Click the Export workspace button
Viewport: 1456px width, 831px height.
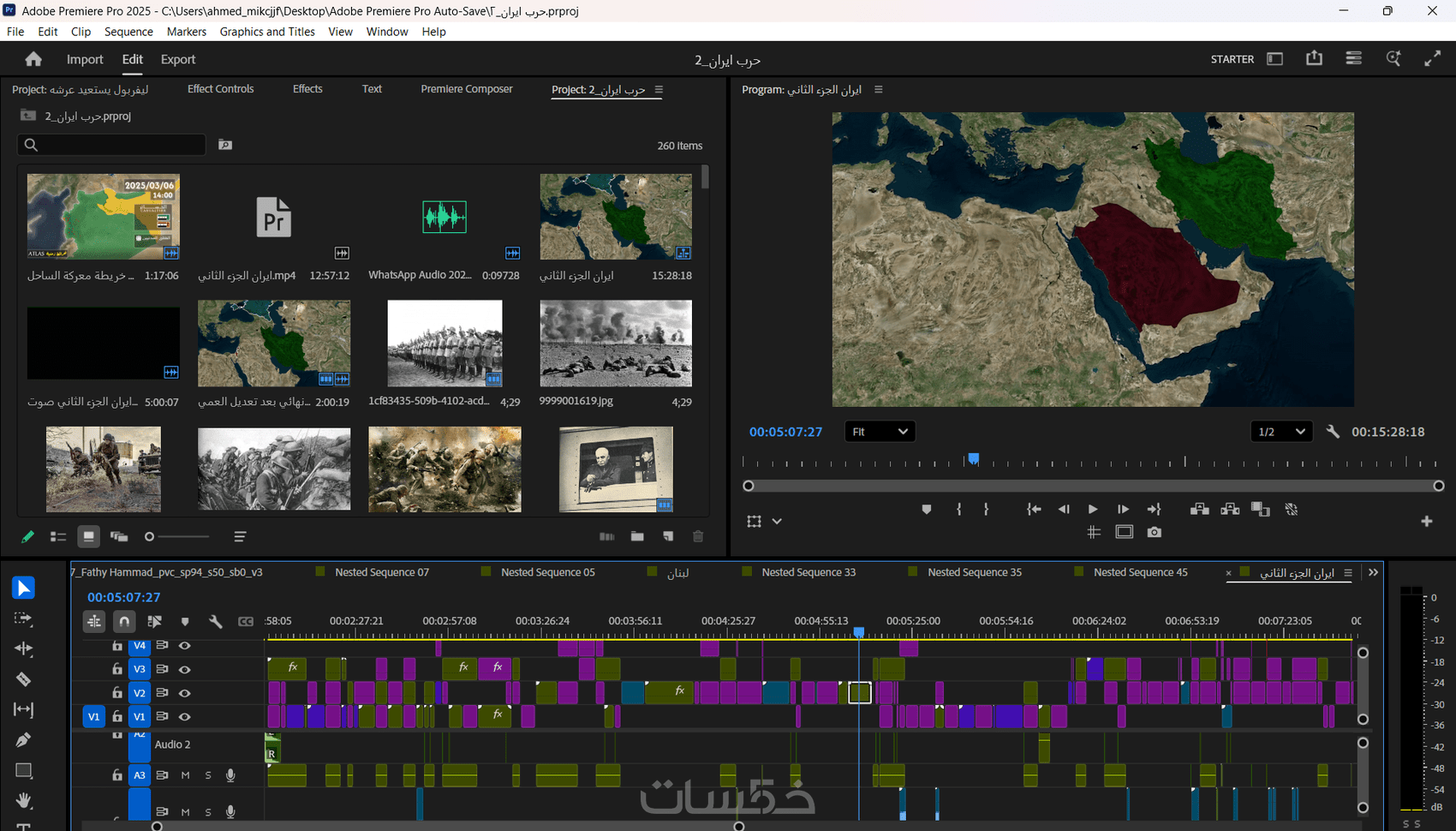[x=178, y=59]
